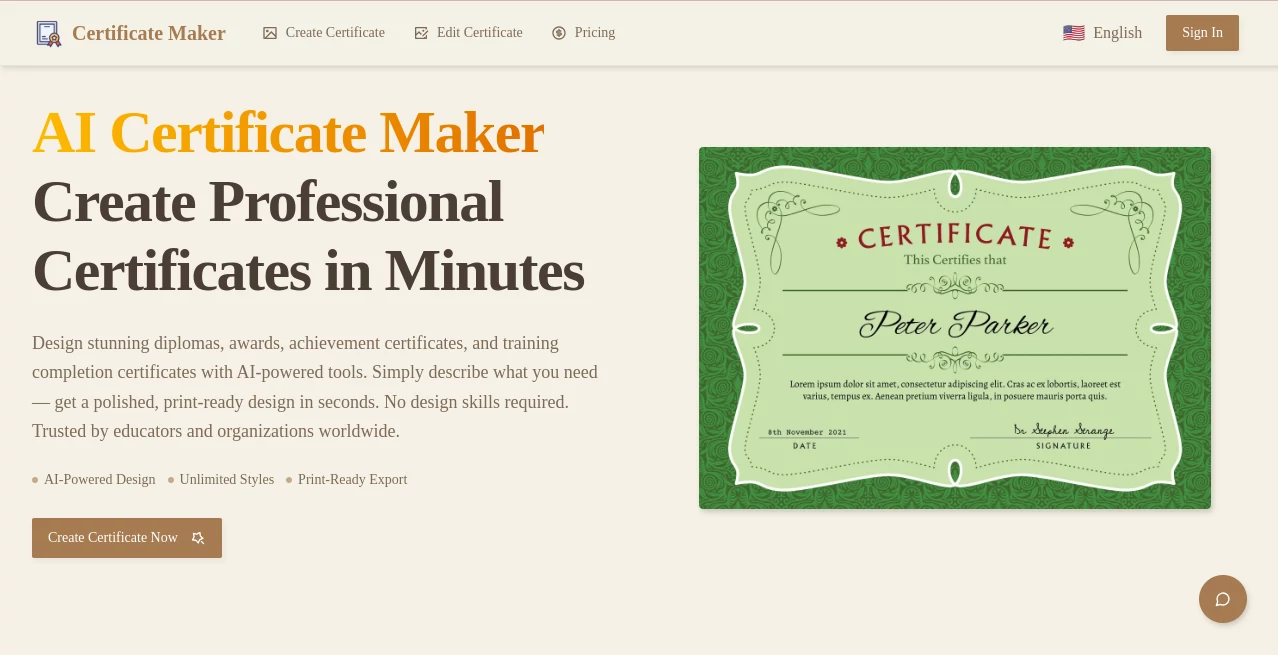
Task: Open the Create Certificate menu item
Action: click(334, 32)
